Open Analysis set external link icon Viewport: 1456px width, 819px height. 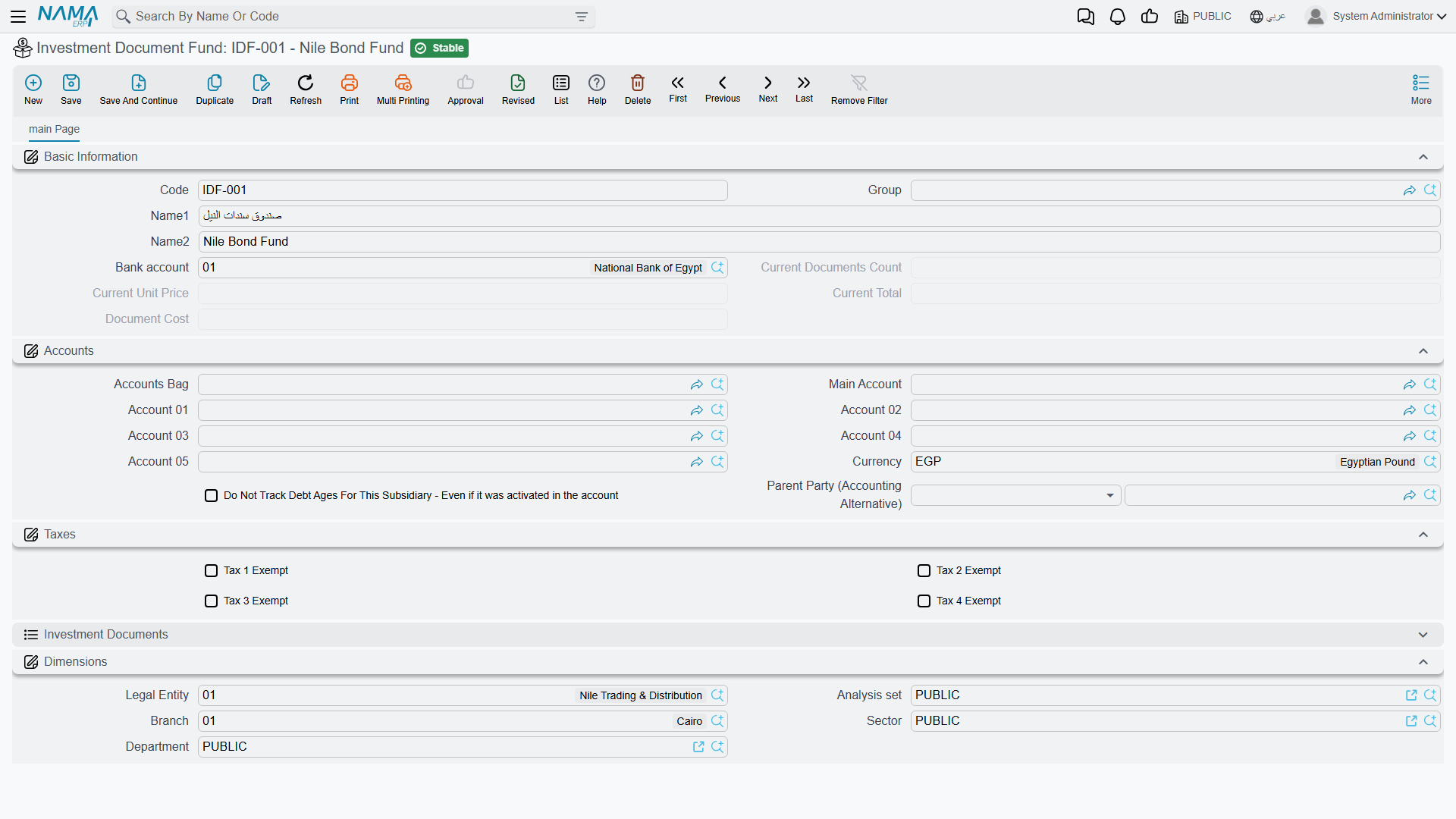click(x=1411, y=695)
